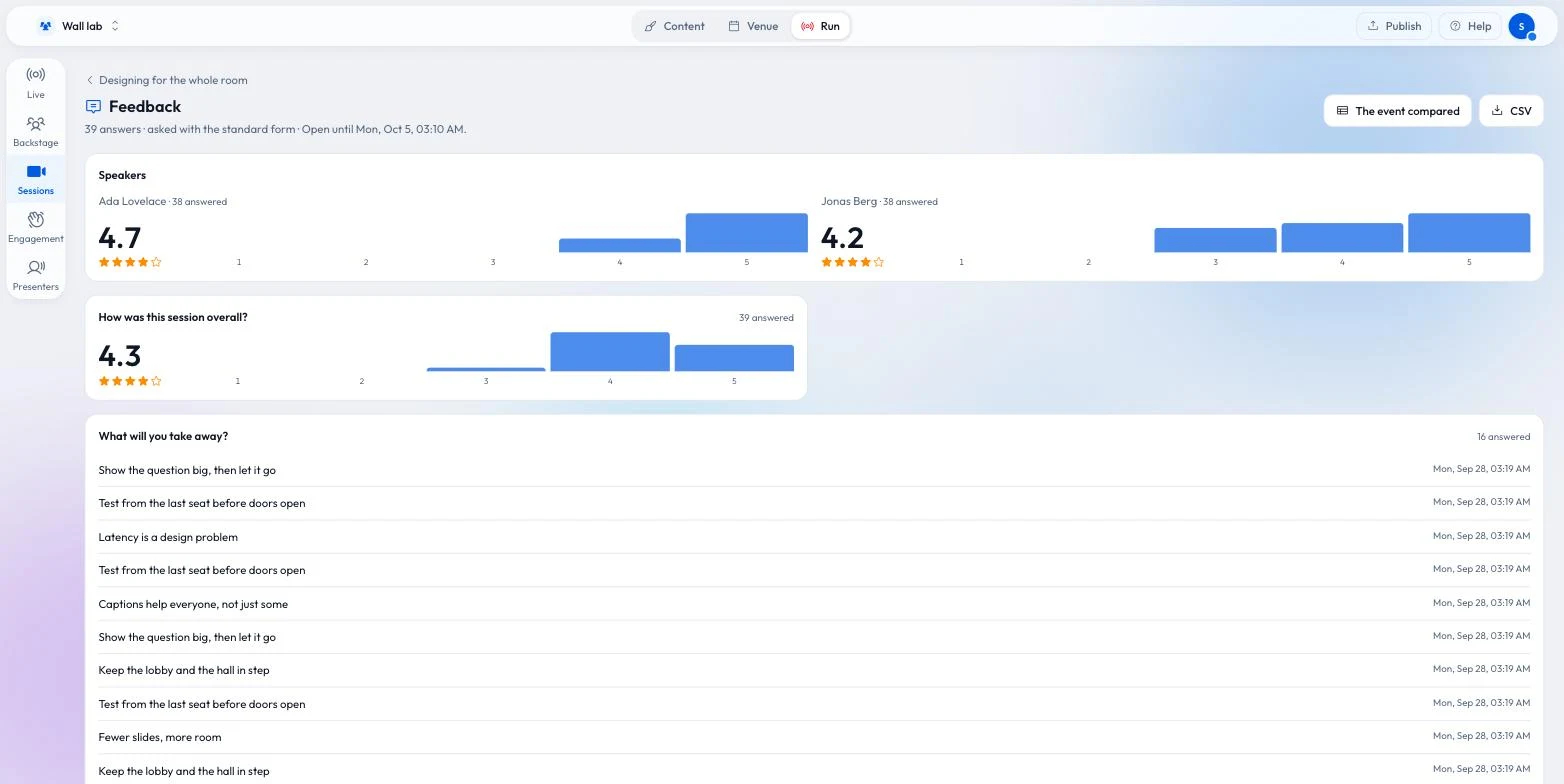This screenshot has height=784, width=1564.
Task: Open the Live section in the sidebar
Action: [36, 82]
